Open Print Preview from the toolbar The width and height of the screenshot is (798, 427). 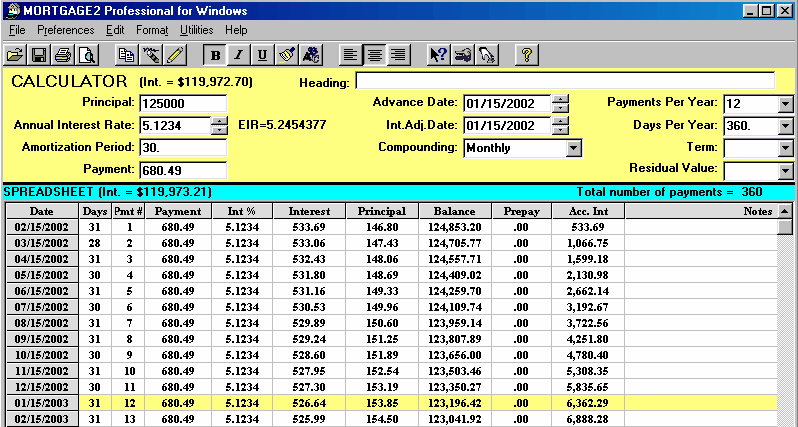point(87,55)
